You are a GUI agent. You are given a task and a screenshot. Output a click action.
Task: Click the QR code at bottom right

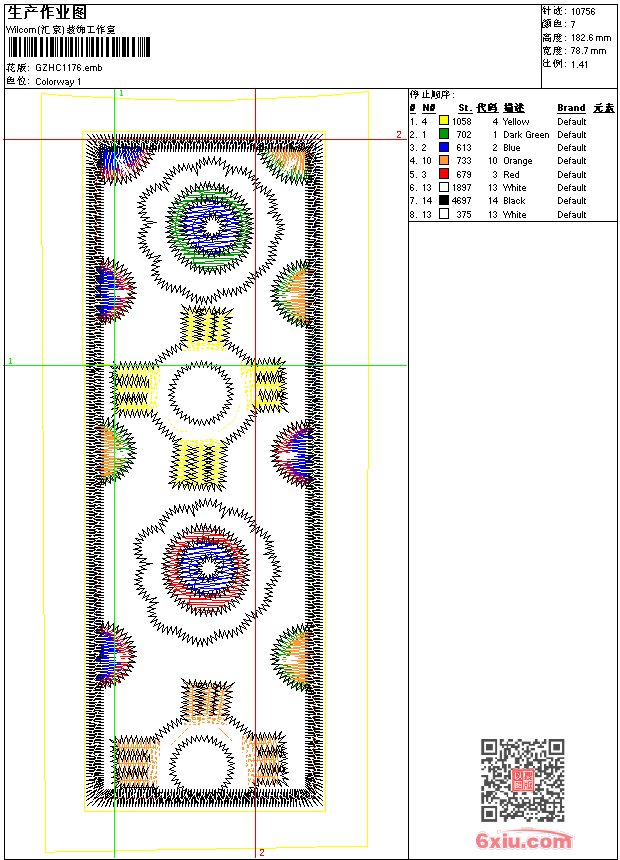tap(522, 779)
